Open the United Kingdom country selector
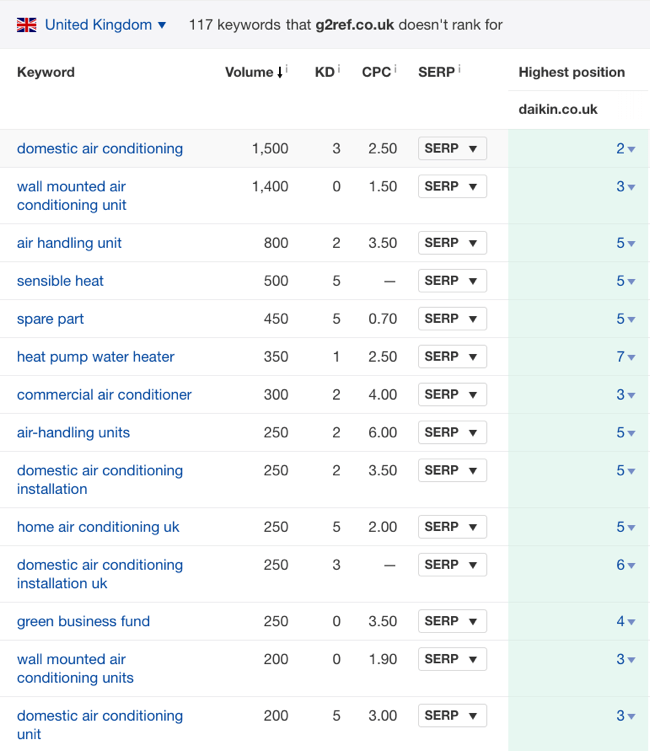650x751 pixels. [105, 24]
